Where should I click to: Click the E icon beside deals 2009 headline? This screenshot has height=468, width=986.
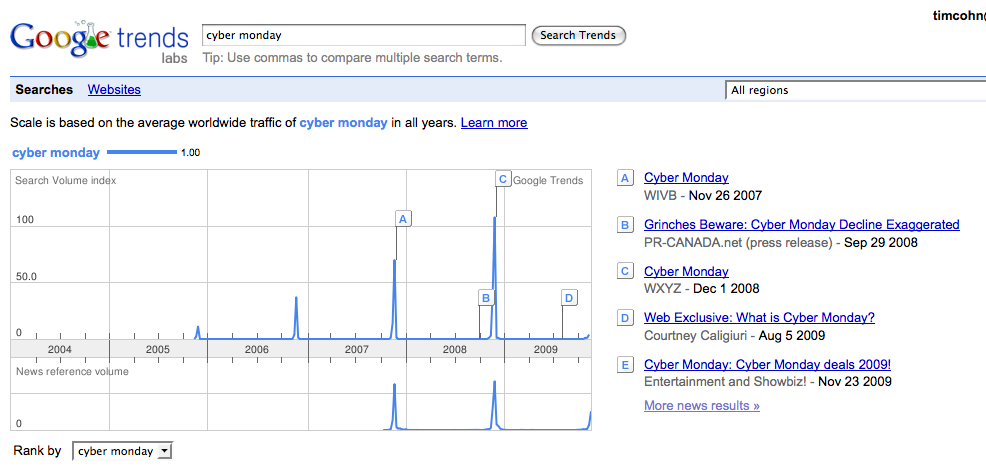coord(625,365)
